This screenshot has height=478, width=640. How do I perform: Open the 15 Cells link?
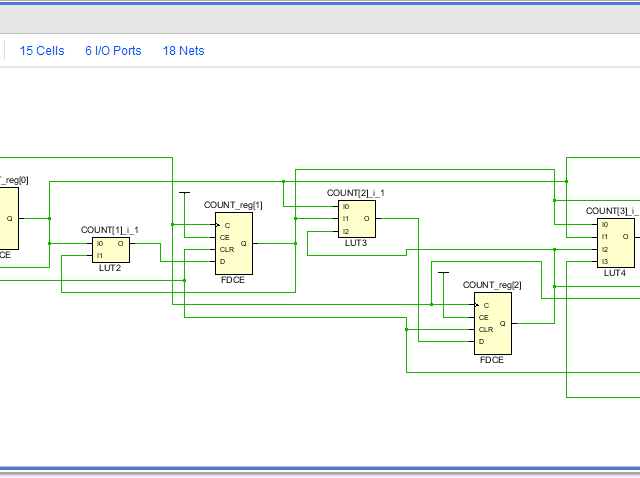click(x=42, y=50)
